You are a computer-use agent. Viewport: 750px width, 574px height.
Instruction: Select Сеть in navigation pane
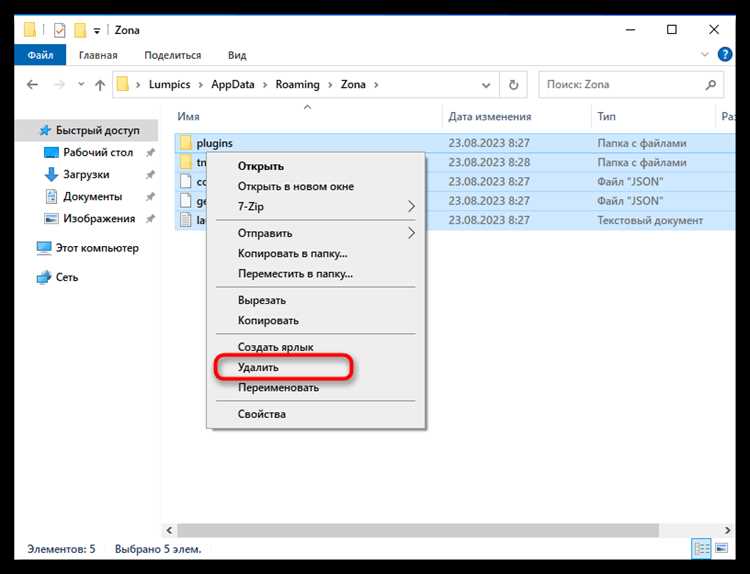pyautogui.click(x=66, y=277)
